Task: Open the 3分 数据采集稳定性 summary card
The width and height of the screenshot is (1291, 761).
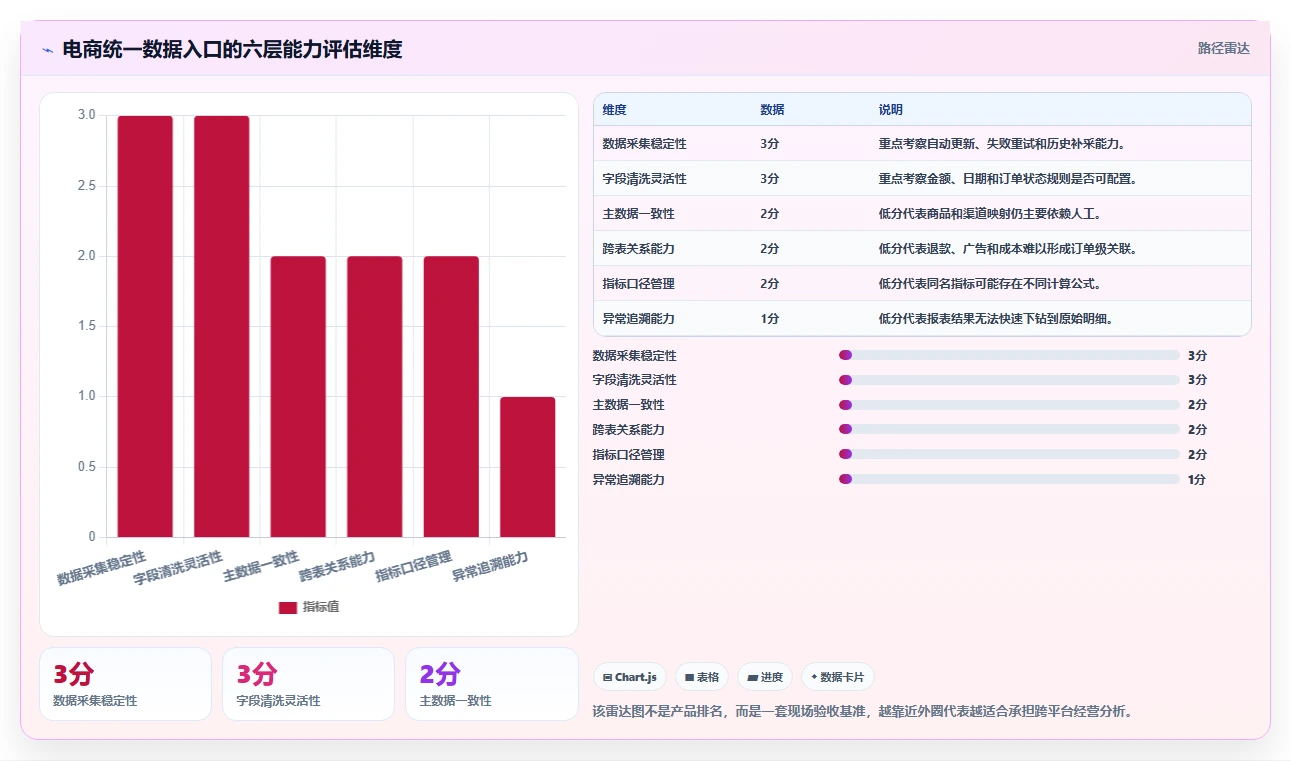Action: (125, 684)
